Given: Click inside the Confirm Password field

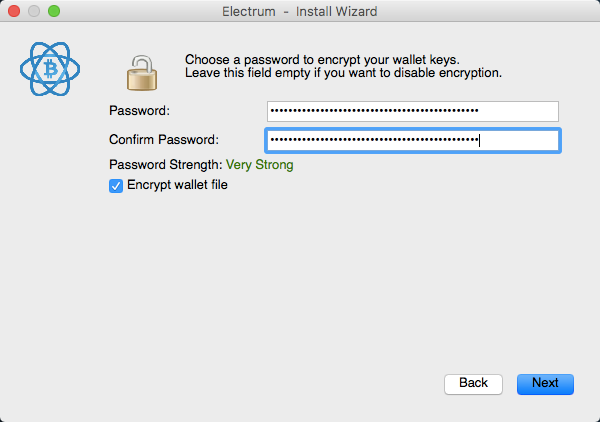Looking at the screenshot, I should pyautogui.click(x=413, y=140).
